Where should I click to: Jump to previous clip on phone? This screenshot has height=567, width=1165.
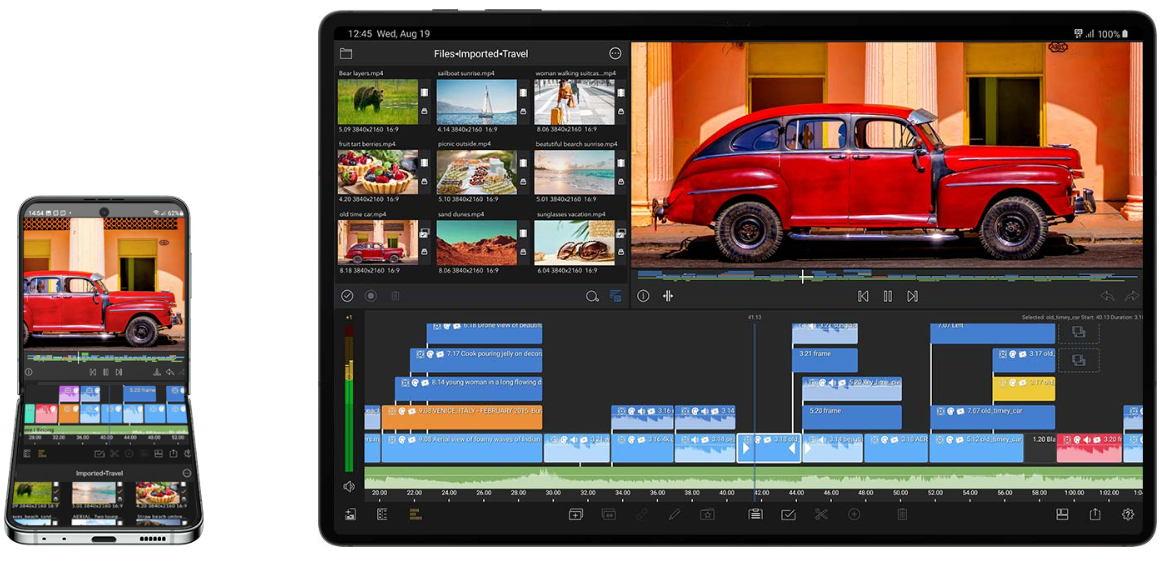point(93,372)
